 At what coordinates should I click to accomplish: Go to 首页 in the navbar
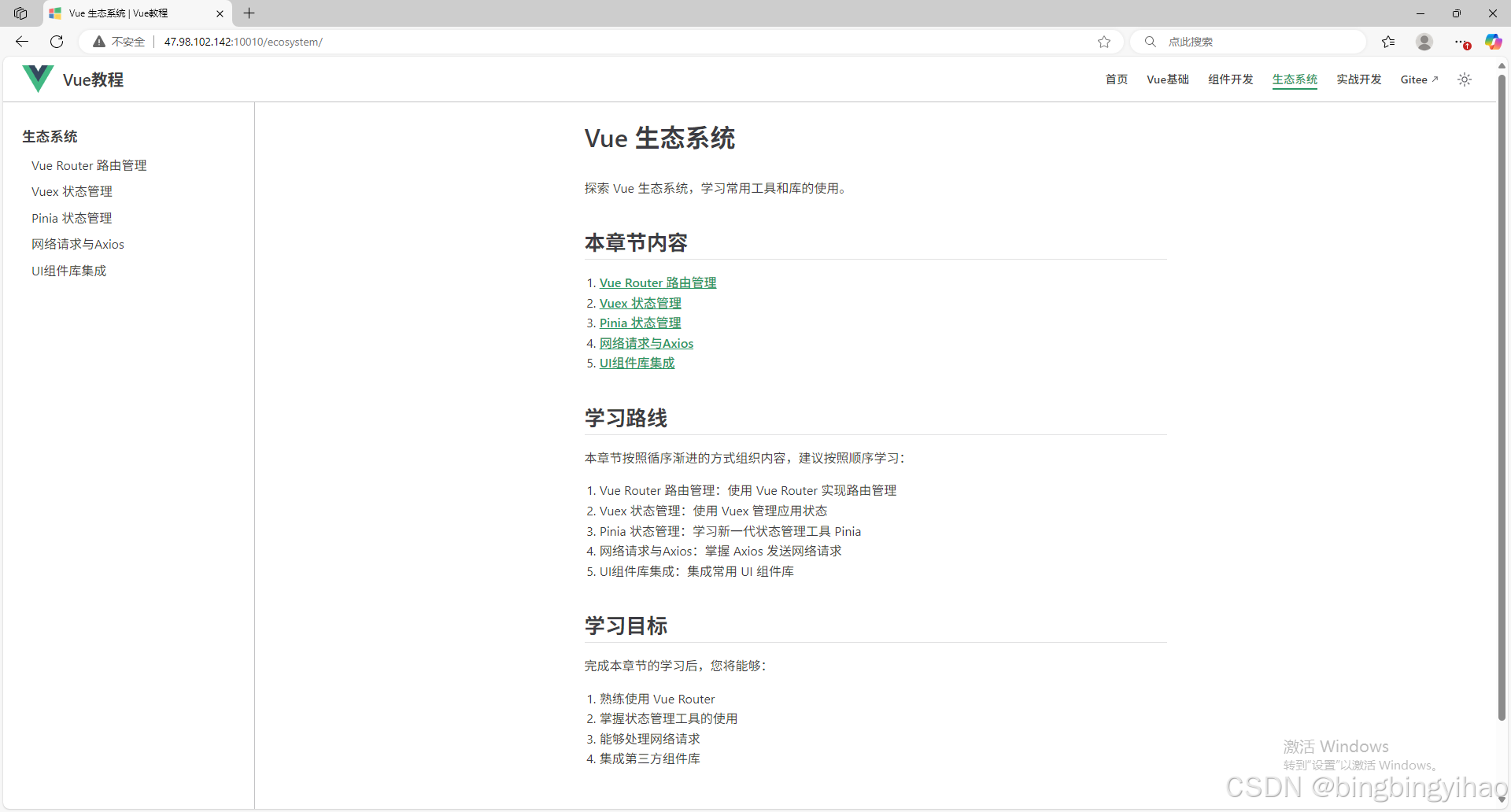(1117, 79)
